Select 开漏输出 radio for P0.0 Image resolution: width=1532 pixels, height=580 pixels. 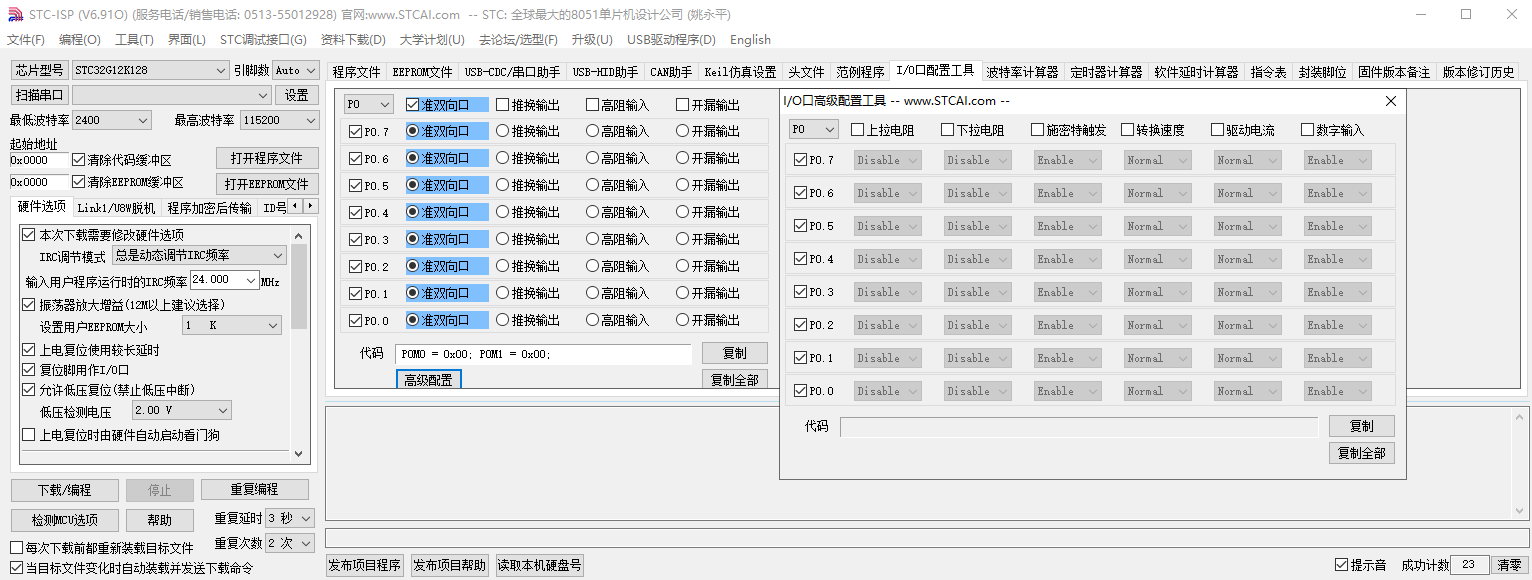(683, 320)
